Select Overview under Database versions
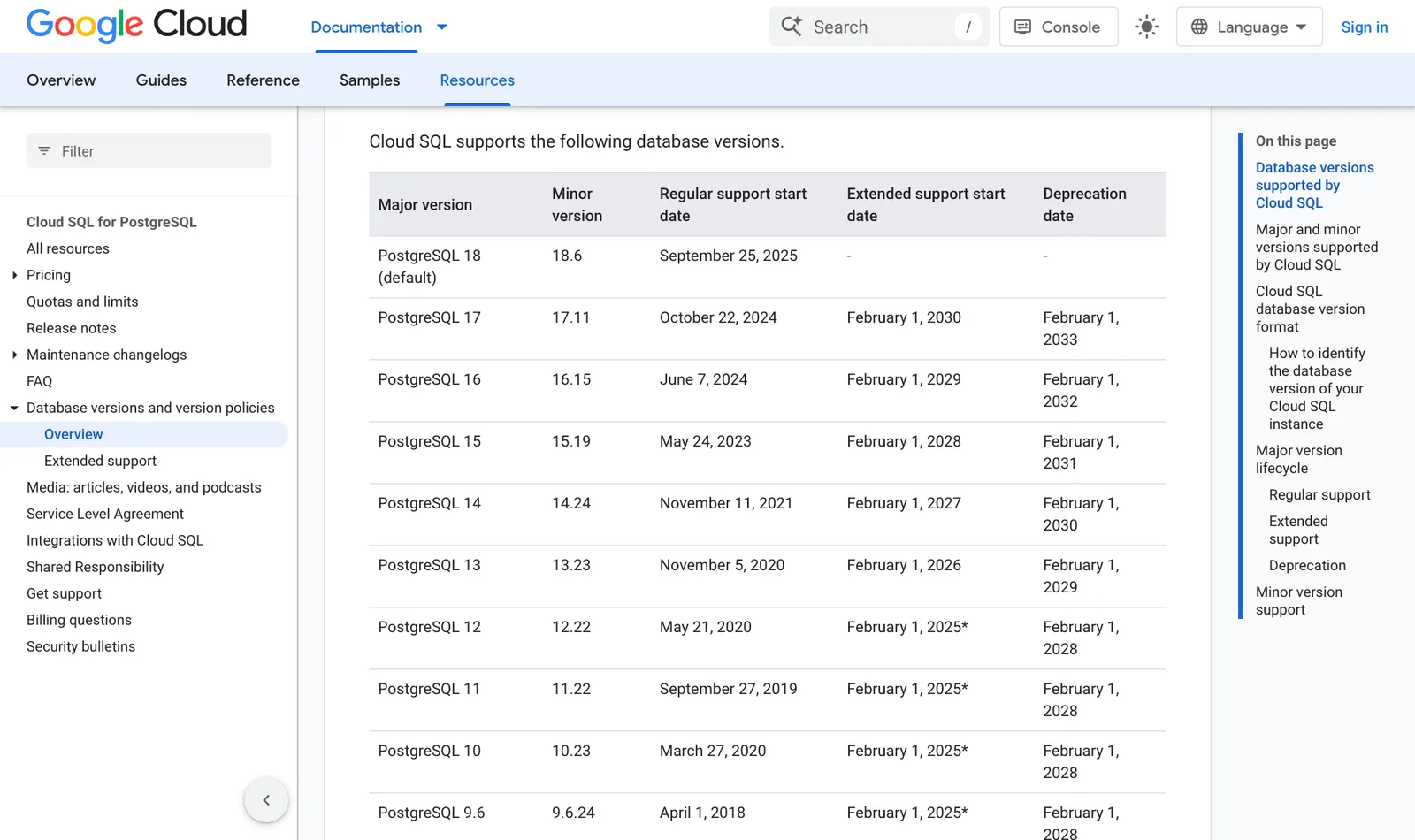Viewport: 1415px width, 840px height. click(73, 434)
